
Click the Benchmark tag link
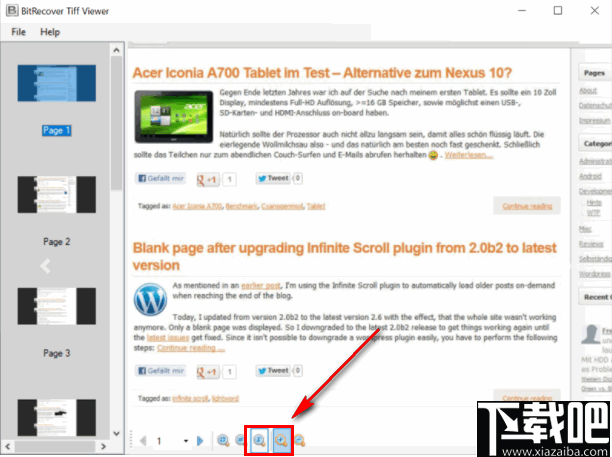[x=242, y=206]
